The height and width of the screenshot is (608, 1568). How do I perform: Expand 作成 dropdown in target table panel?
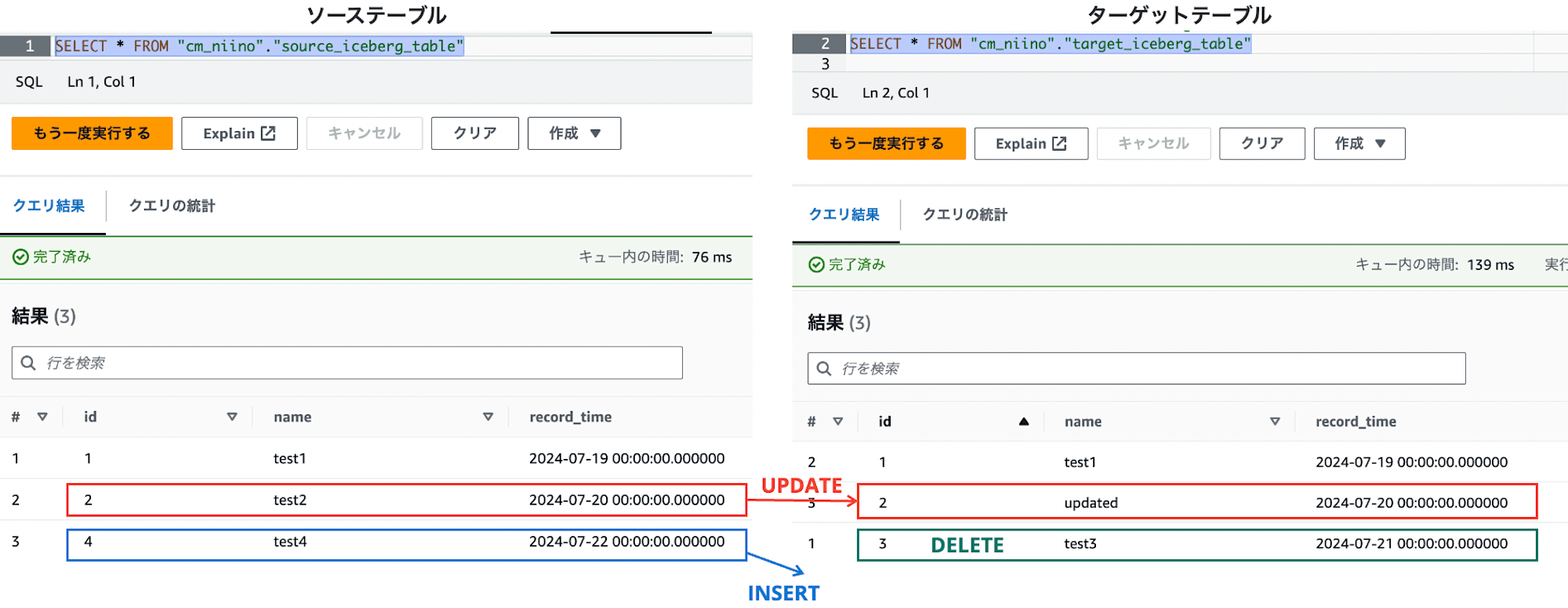coord(1359,144)
